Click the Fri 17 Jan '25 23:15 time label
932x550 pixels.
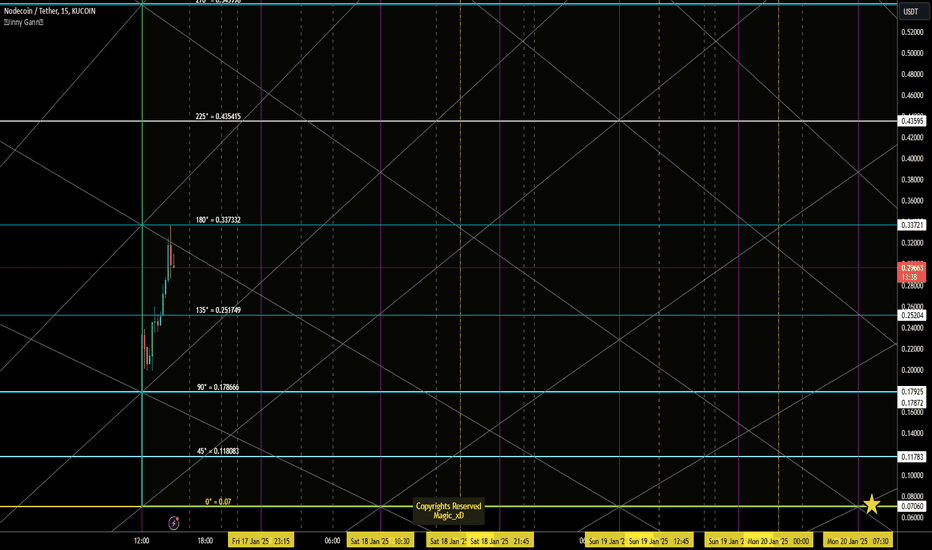click(261, 540)
